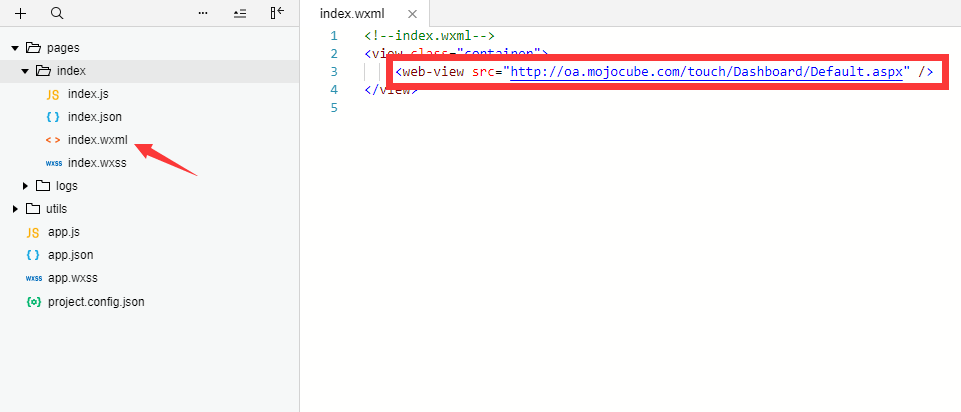This screenshot has width=961, height=412.
Task: Open the app.json file
Action: click(x=70, y=255)
